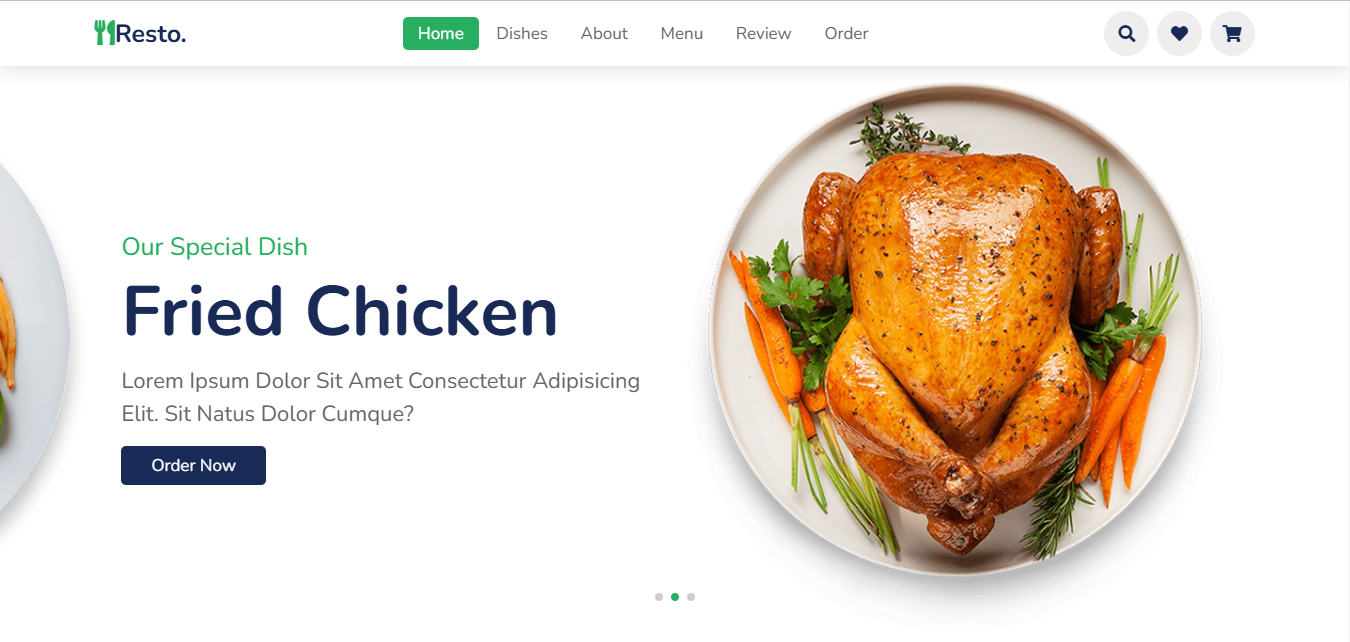Click the Resto. brand name
Image resolution: width=1350 pixels, height=642 pixels.
[x=151, y=34]
